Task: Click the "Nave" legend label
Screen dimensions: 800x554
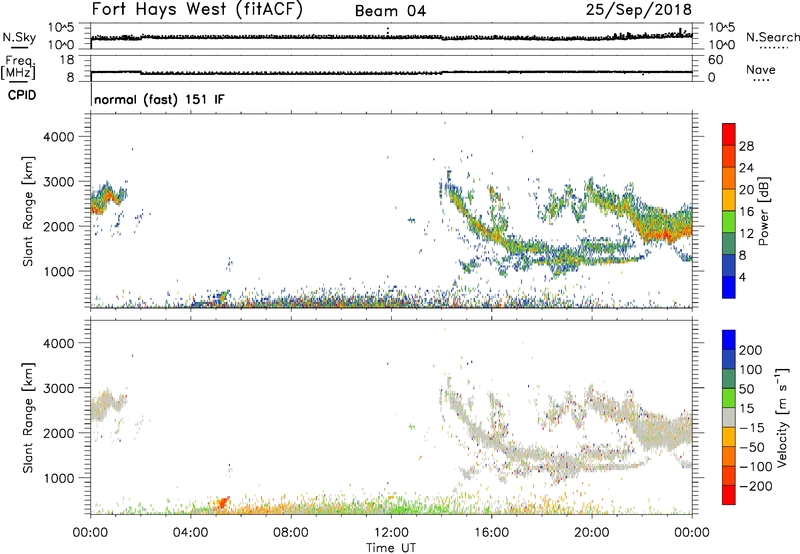Action: 761,69
